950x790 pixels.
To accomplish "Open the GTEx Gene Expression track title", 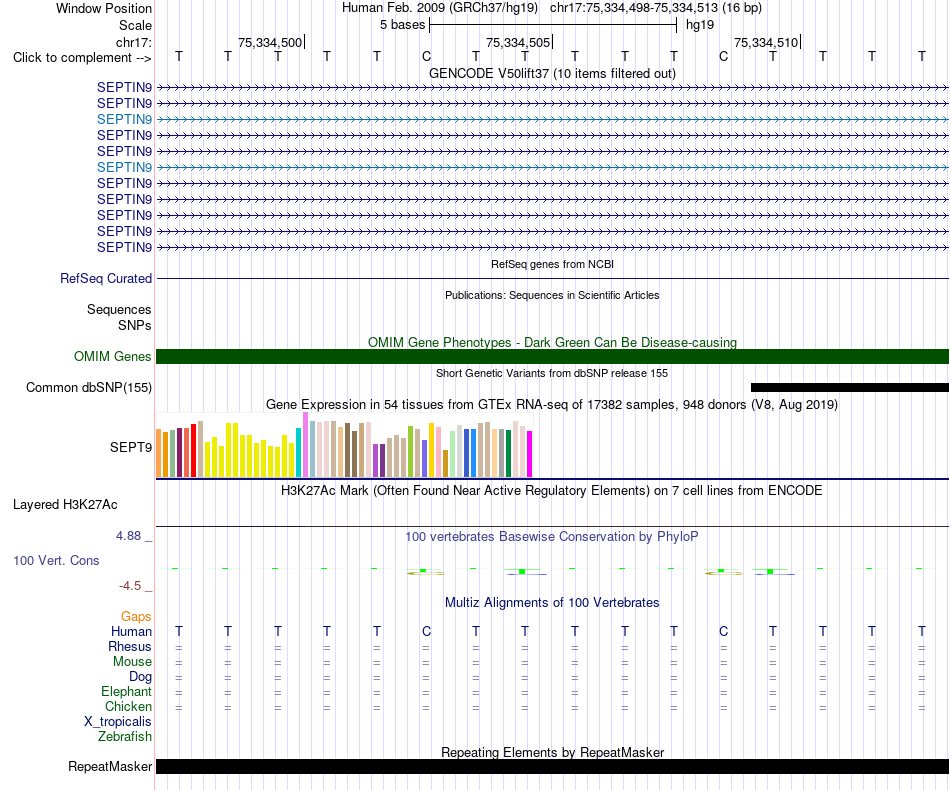I will tap(552, 404).
